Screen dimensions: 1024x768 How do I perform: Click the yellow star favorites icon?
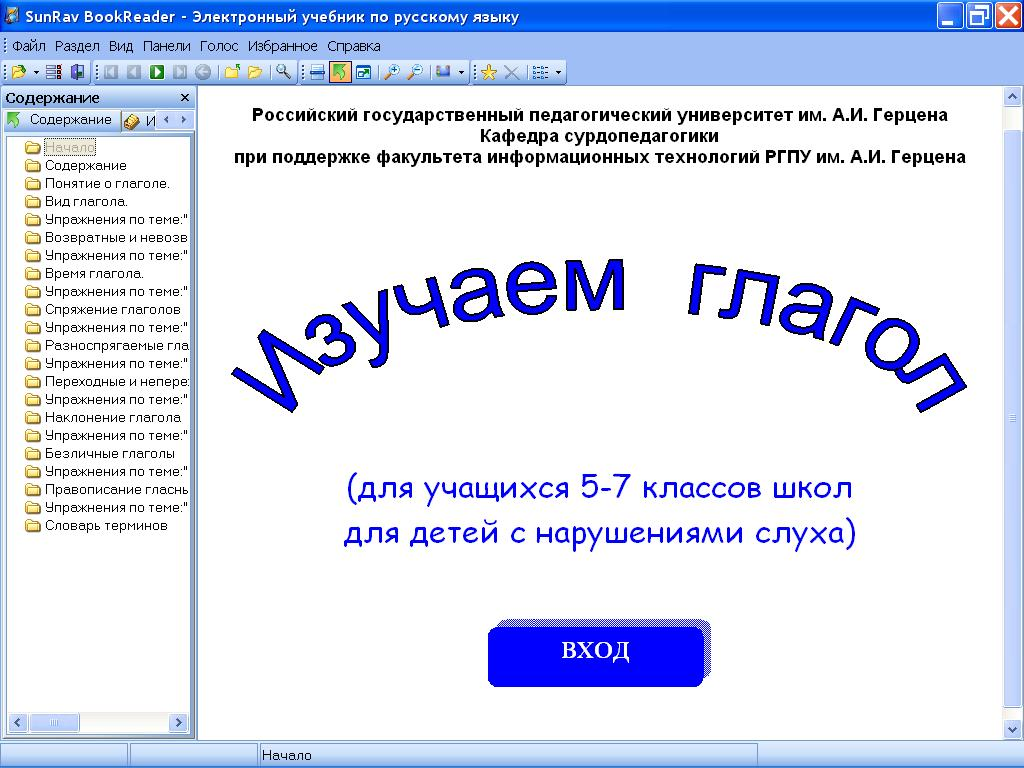click(x=489, y=72)
